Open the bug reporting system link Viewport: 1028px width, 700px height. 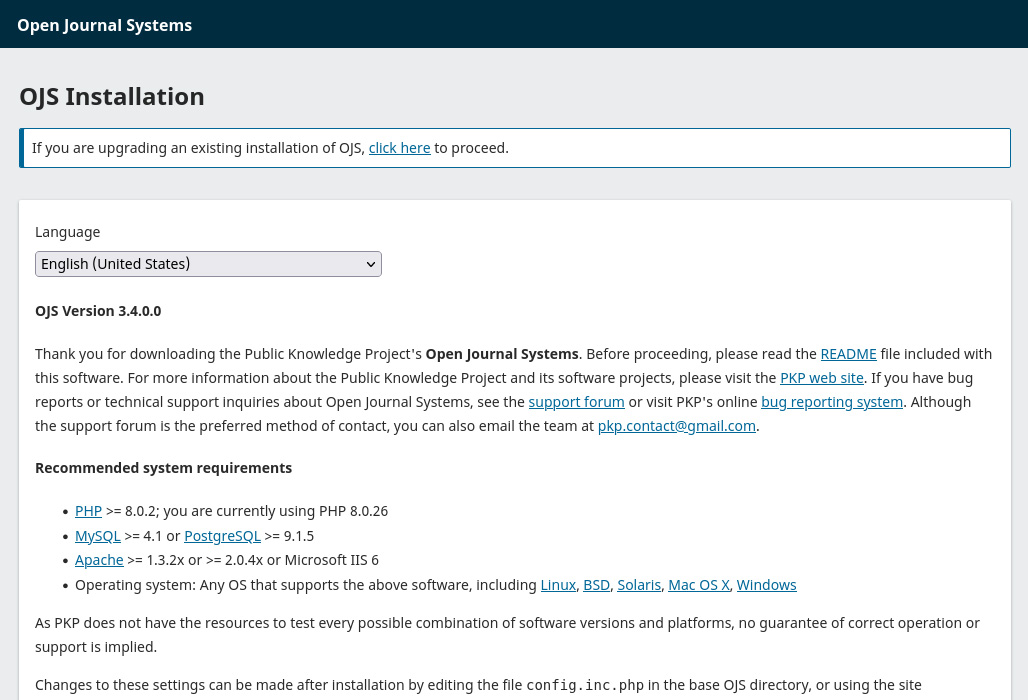click(x=831, y=402)
